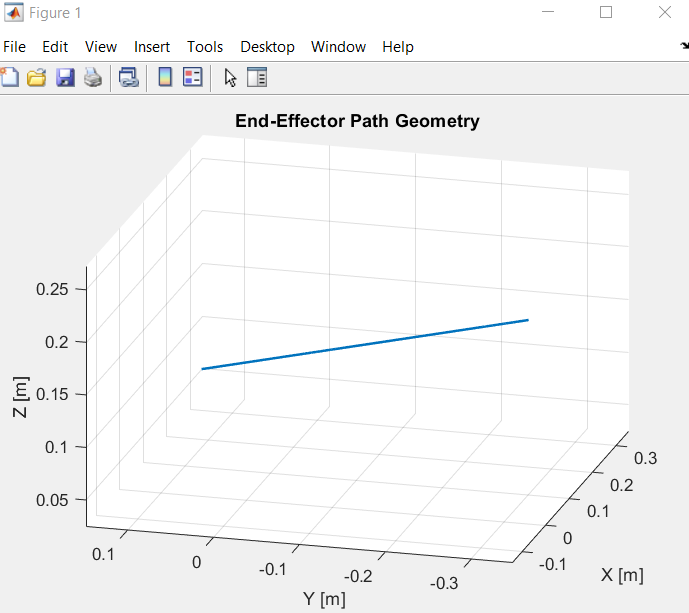
Task: Click the Y-axis tick label -0.3
Action: (444, 583)
